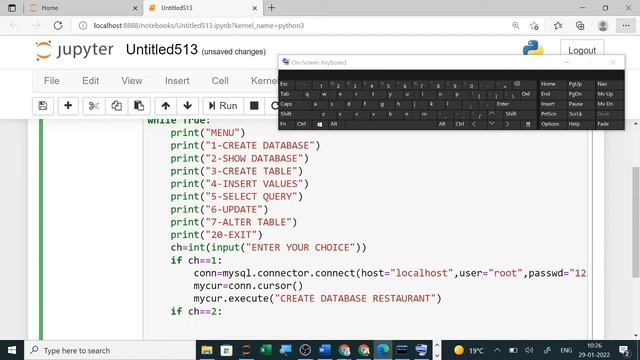Switch to the Home tab
This screenshot has height=360, width=640.
84,8
